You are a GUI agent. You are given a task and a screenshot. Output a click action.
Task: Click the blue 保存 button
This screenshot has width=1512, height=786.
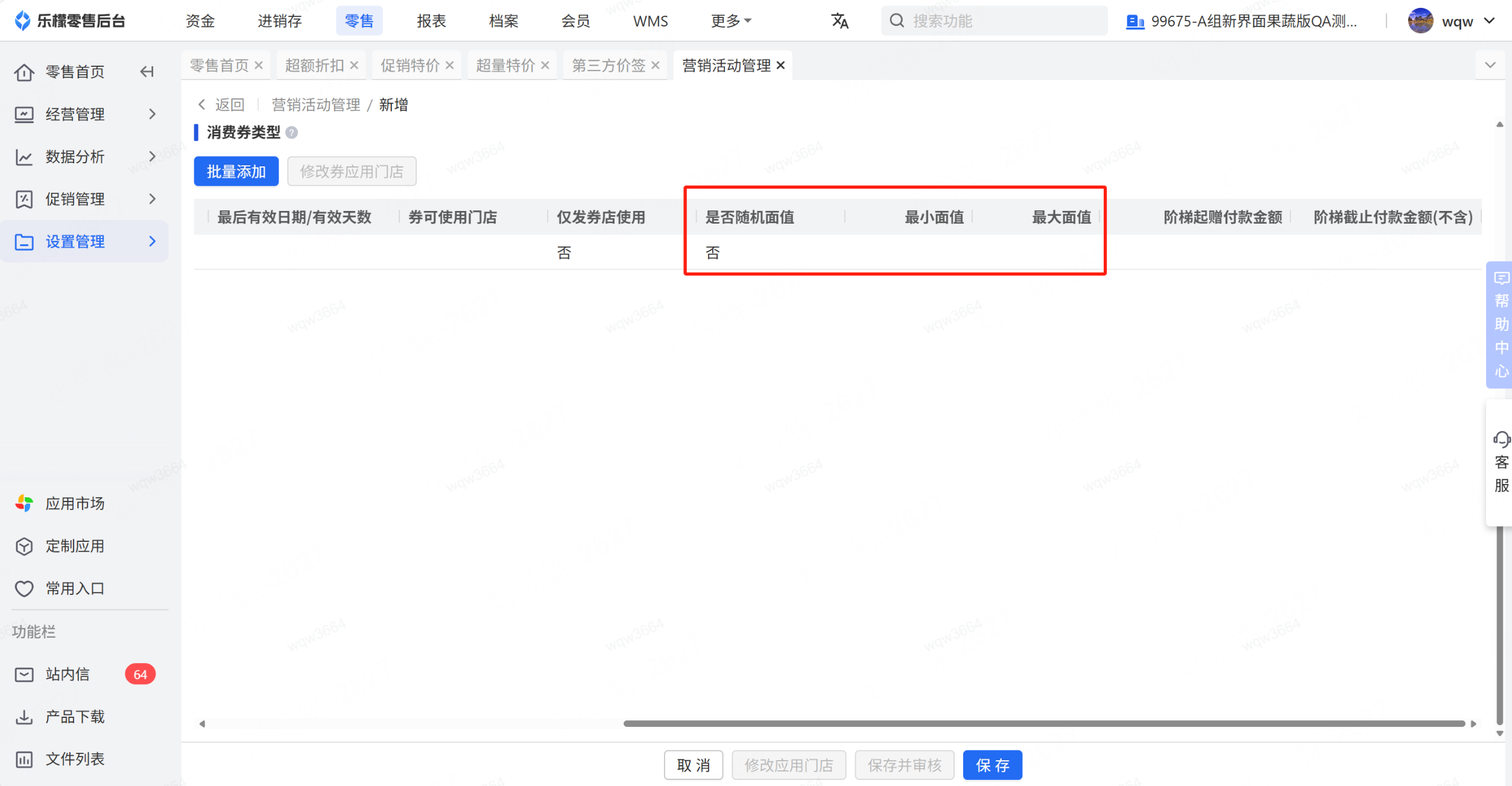(x=992, y=765)
